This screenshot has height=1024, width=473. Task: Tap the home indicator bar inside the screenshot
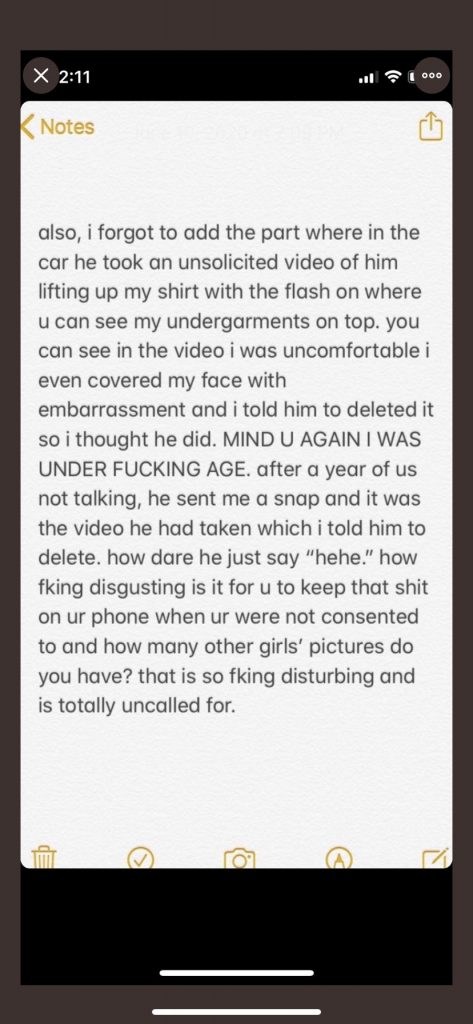point(236,972)
